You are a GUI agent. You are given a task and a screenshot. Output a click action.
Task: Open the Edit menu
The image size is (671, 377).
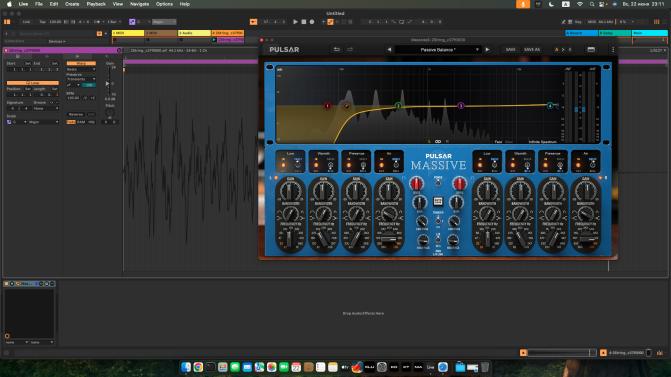(53, 4)
